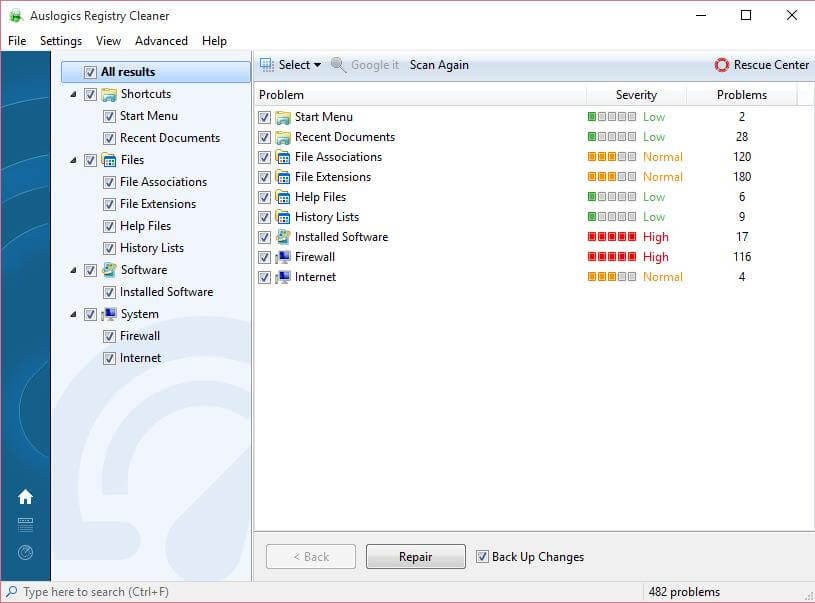Click the keyboard-style sidebar icon
This screenshot has height=603, width=815.
[25, 525]
